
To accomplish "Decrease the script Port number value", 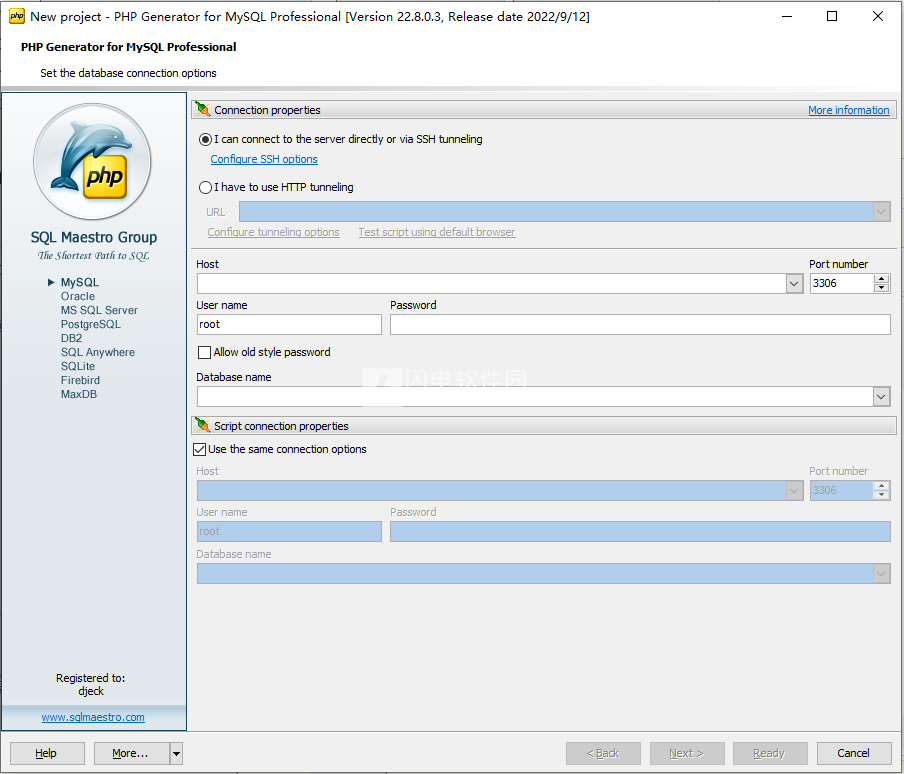I will tap(881, 494).
